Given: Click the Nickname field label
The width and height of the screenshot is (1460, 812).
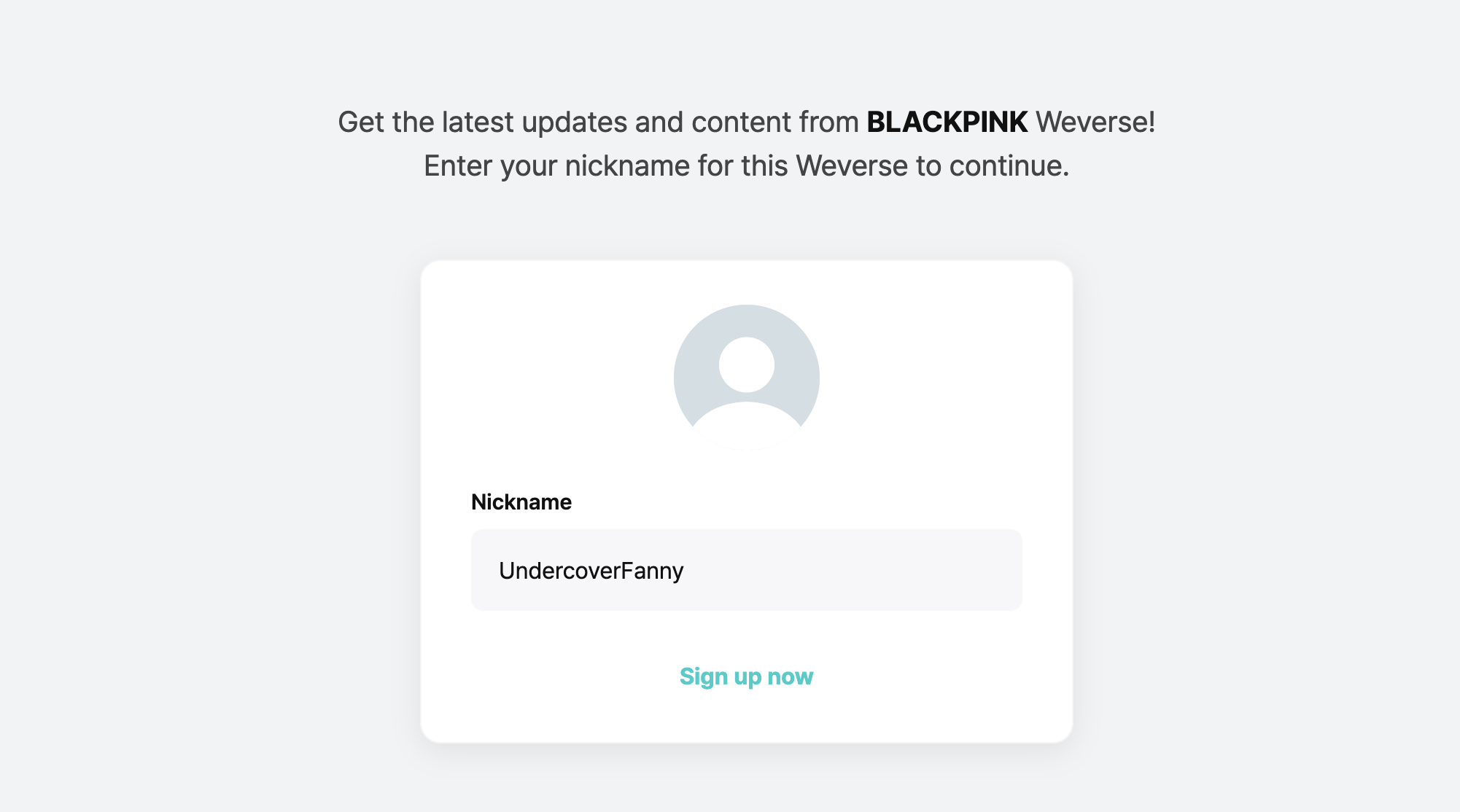Looking at the screenshot, I should [521, 502].
